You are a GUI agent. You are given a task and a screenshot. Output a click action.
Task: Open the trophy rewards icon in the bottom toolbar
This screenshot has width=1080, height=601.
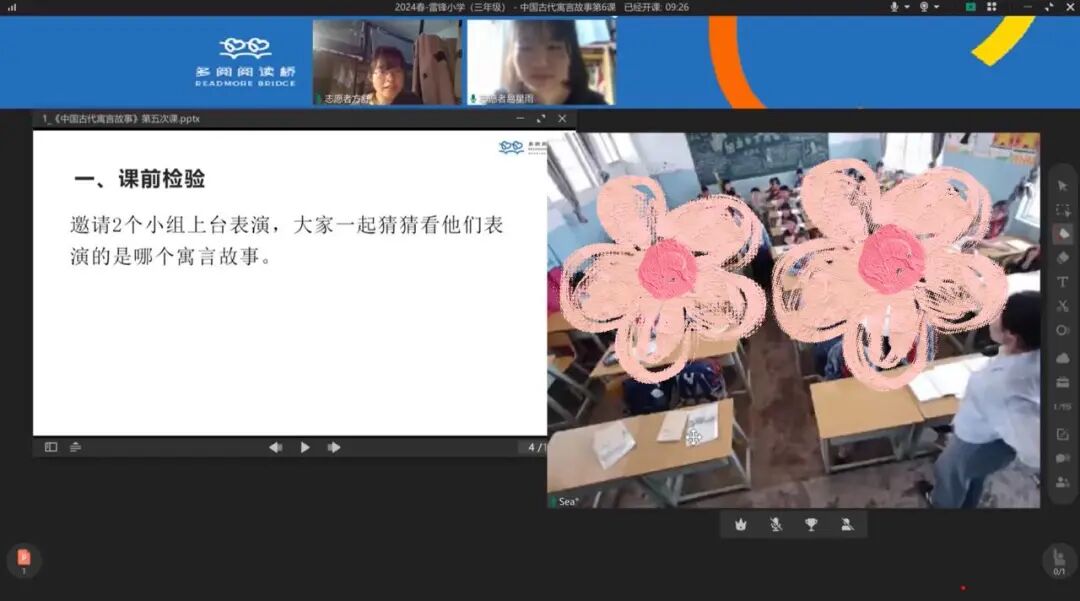(812, 523)
